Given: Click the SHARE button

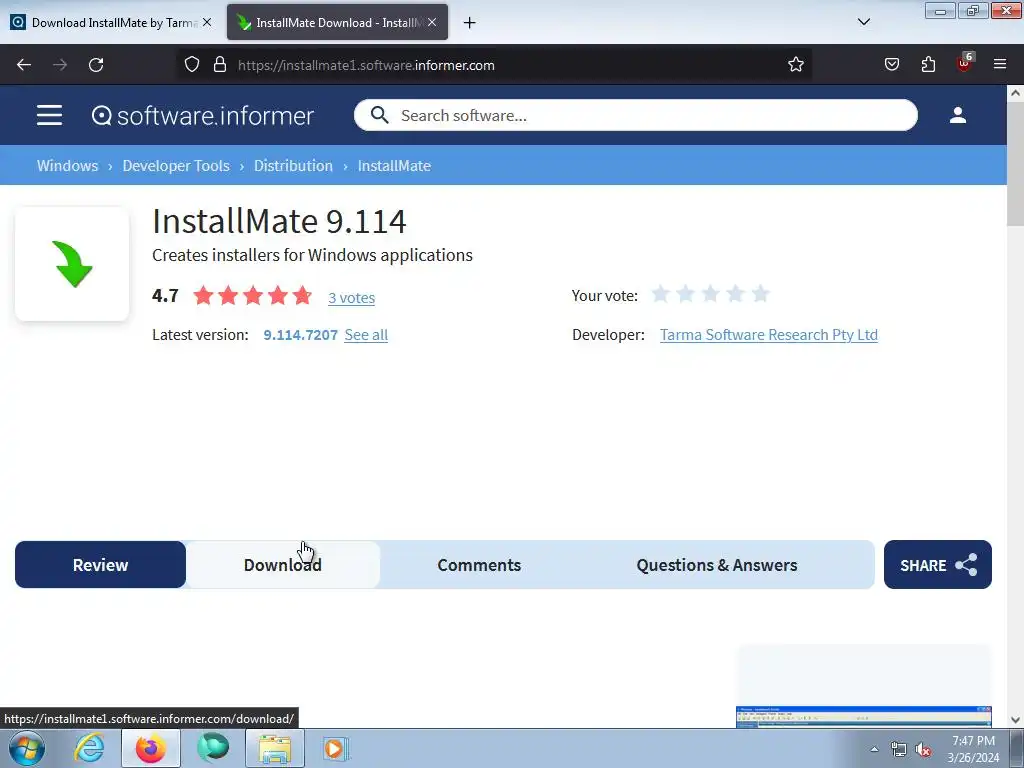Looking at the screenshot, I should [938, 565].
